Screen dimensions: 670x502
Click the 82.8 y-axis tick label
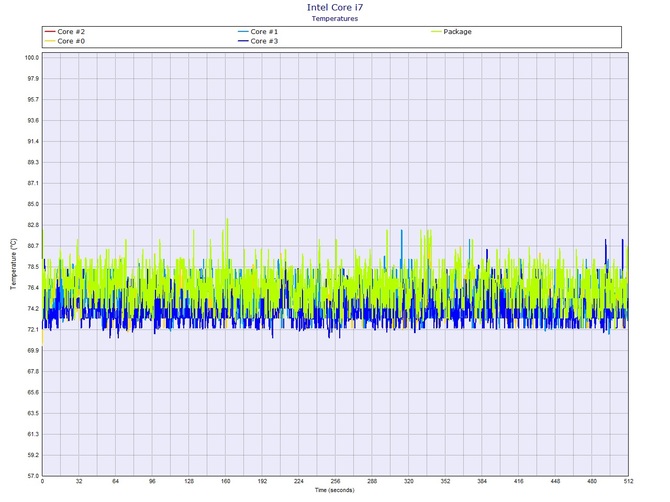click(33, 225)
